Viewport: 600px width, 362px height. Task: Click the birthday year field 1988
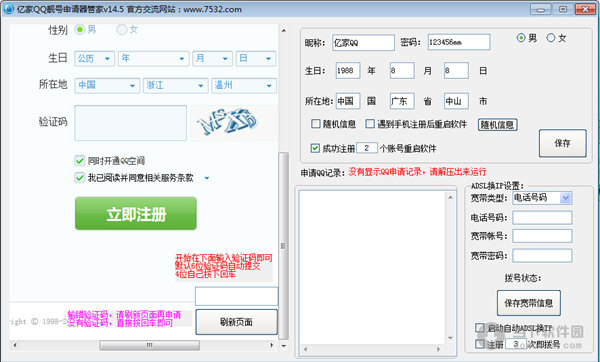point(348,71)
